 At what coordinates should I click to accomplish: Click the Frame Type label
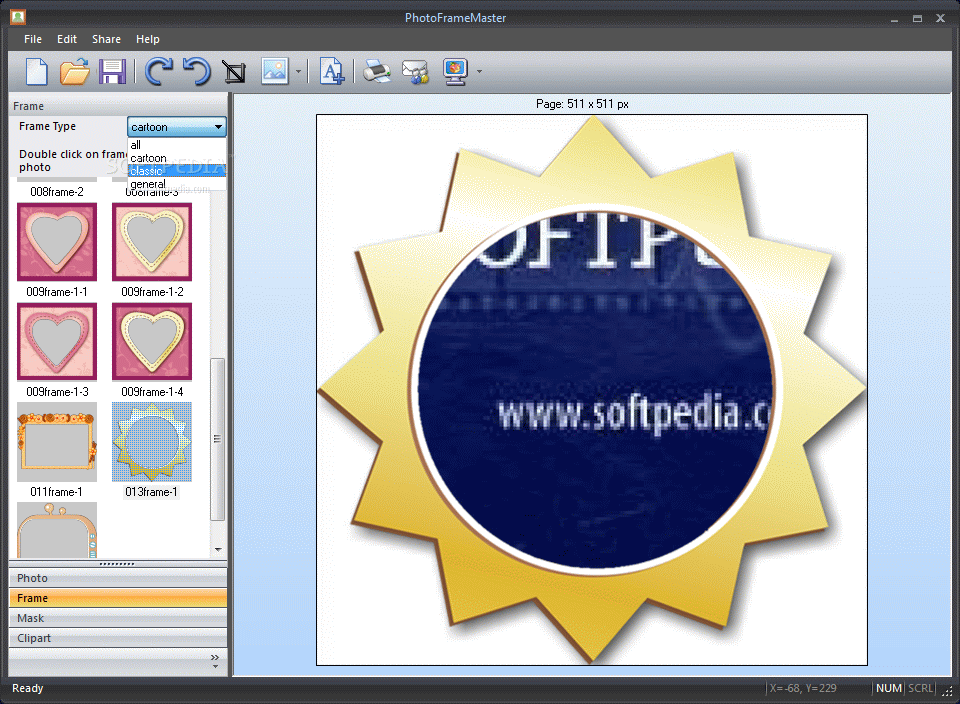[x=48, y=126]
